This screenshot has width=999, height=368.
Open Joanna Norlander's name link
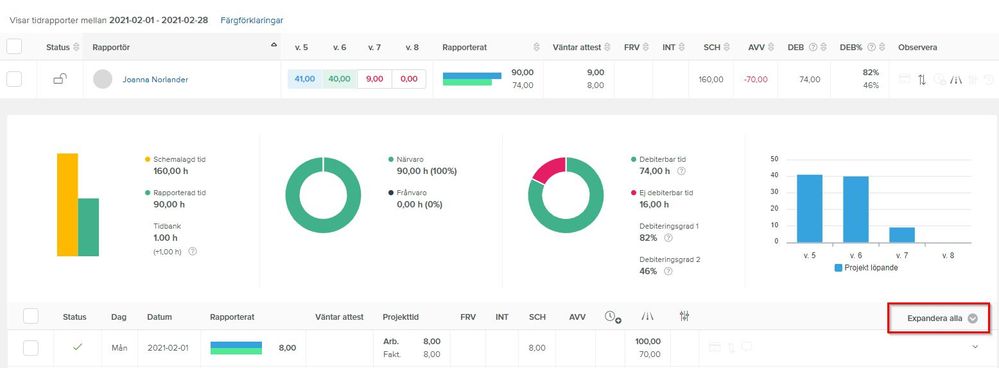[155, 80]
